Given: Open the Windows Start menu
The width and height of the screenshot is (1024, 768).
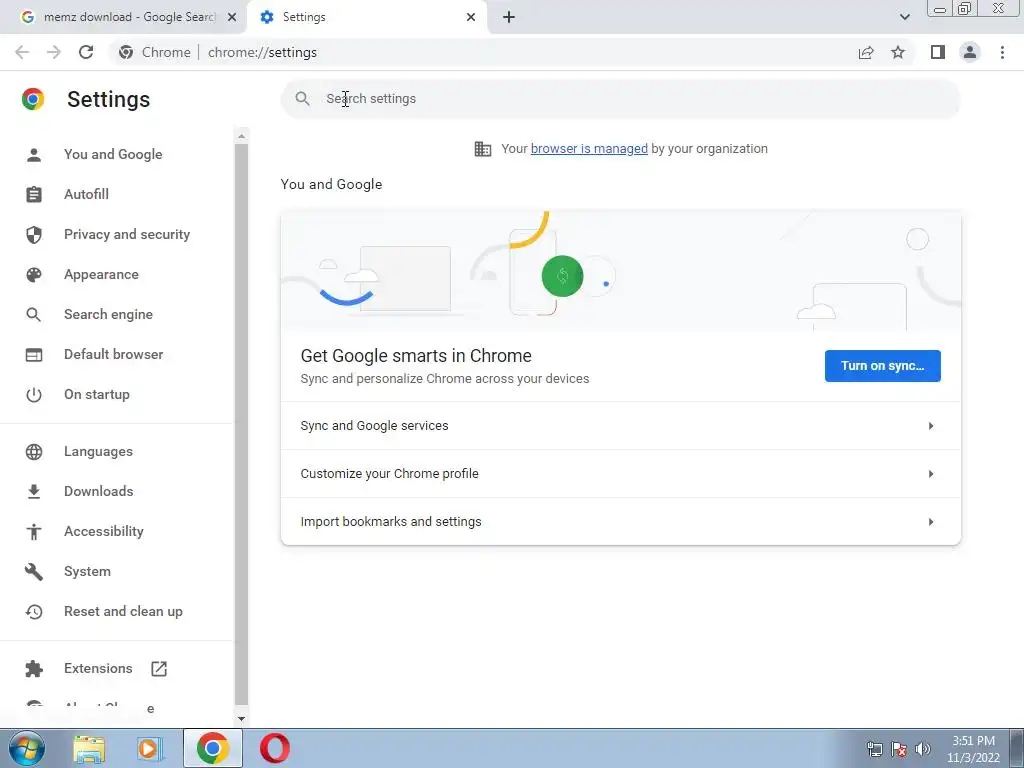Looking at the screenshot, I should 26,748.
